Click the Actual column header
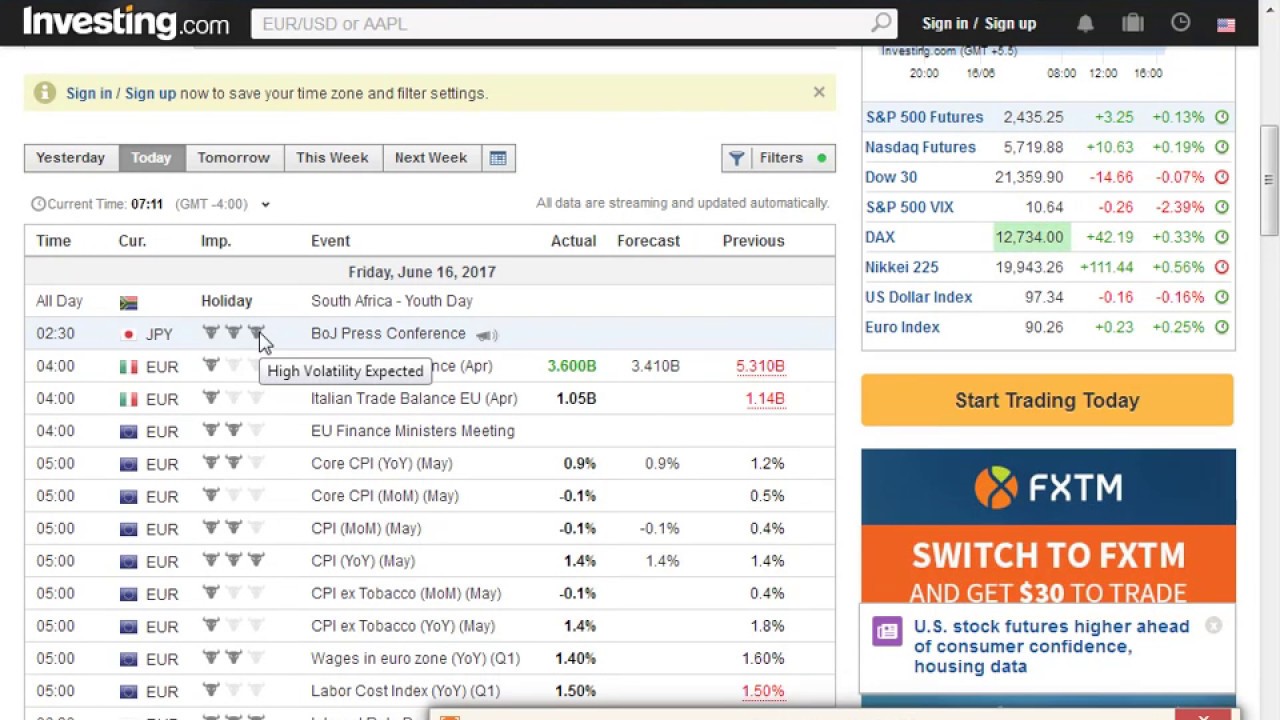 click(x=573, y=241)
